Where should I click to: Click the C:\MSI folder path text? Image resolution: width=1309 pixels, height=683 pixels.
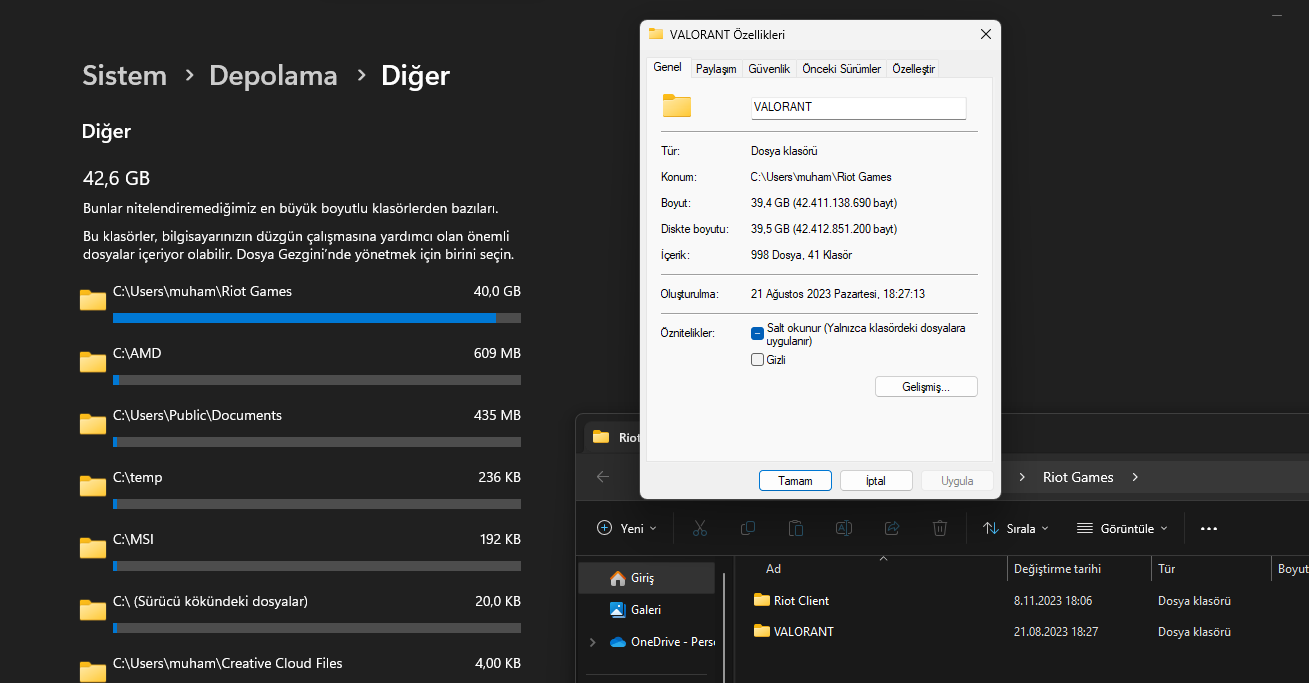[134, 539]
